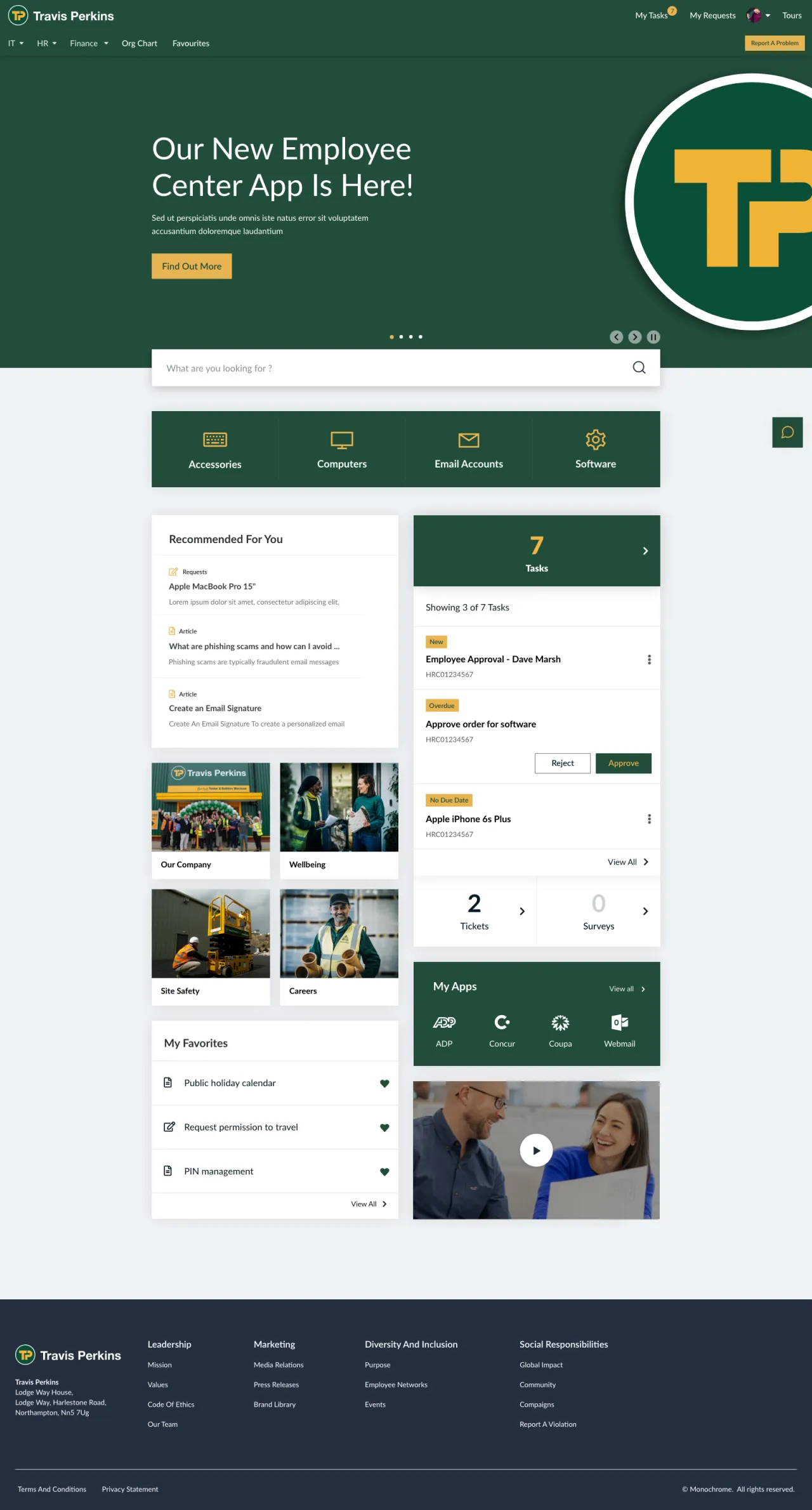Viewport: 812px width, 1510px height.
Task: Open the Org Chart menu item
Action: [140, 43]
